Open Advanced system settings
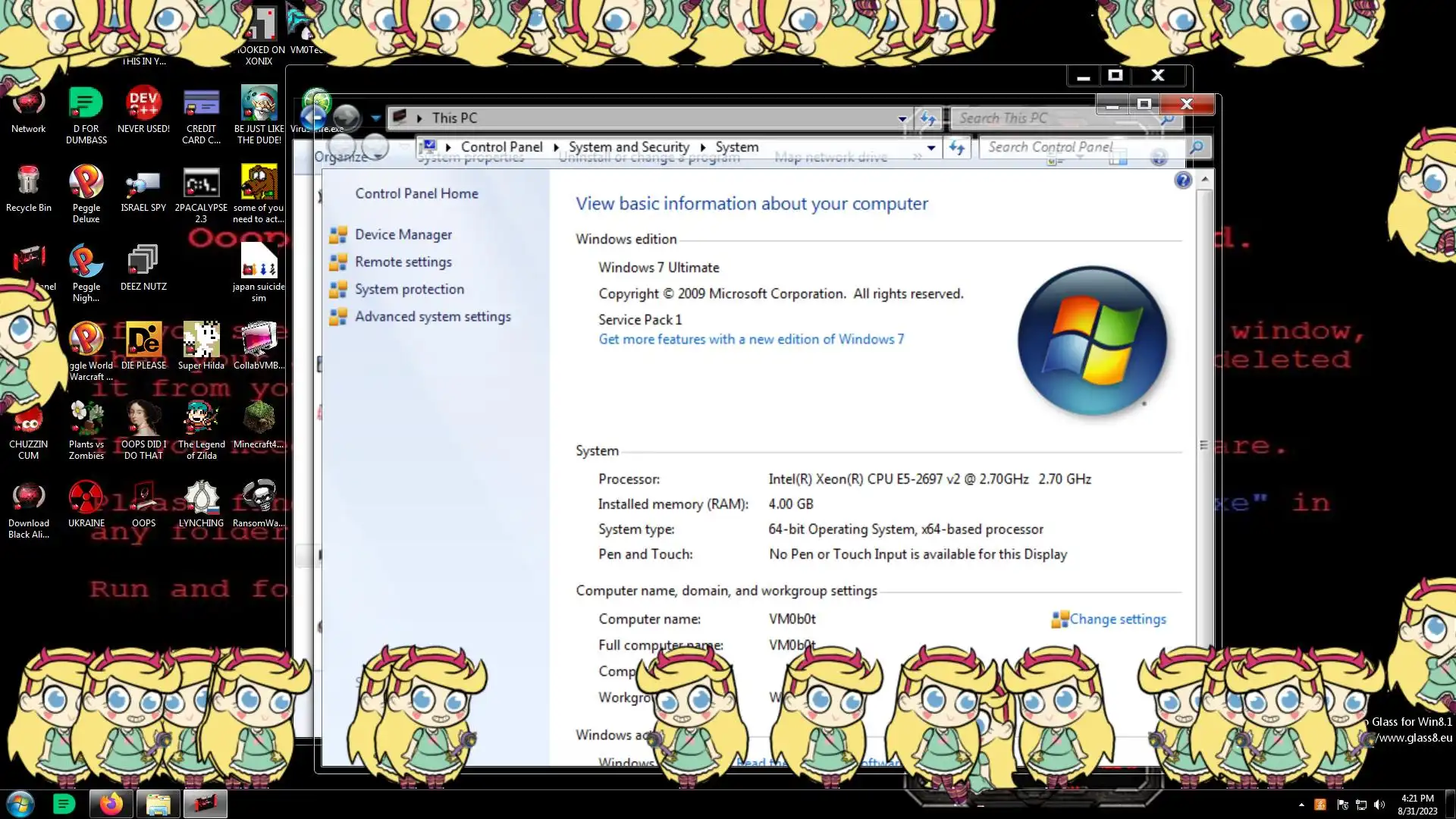 432,316
